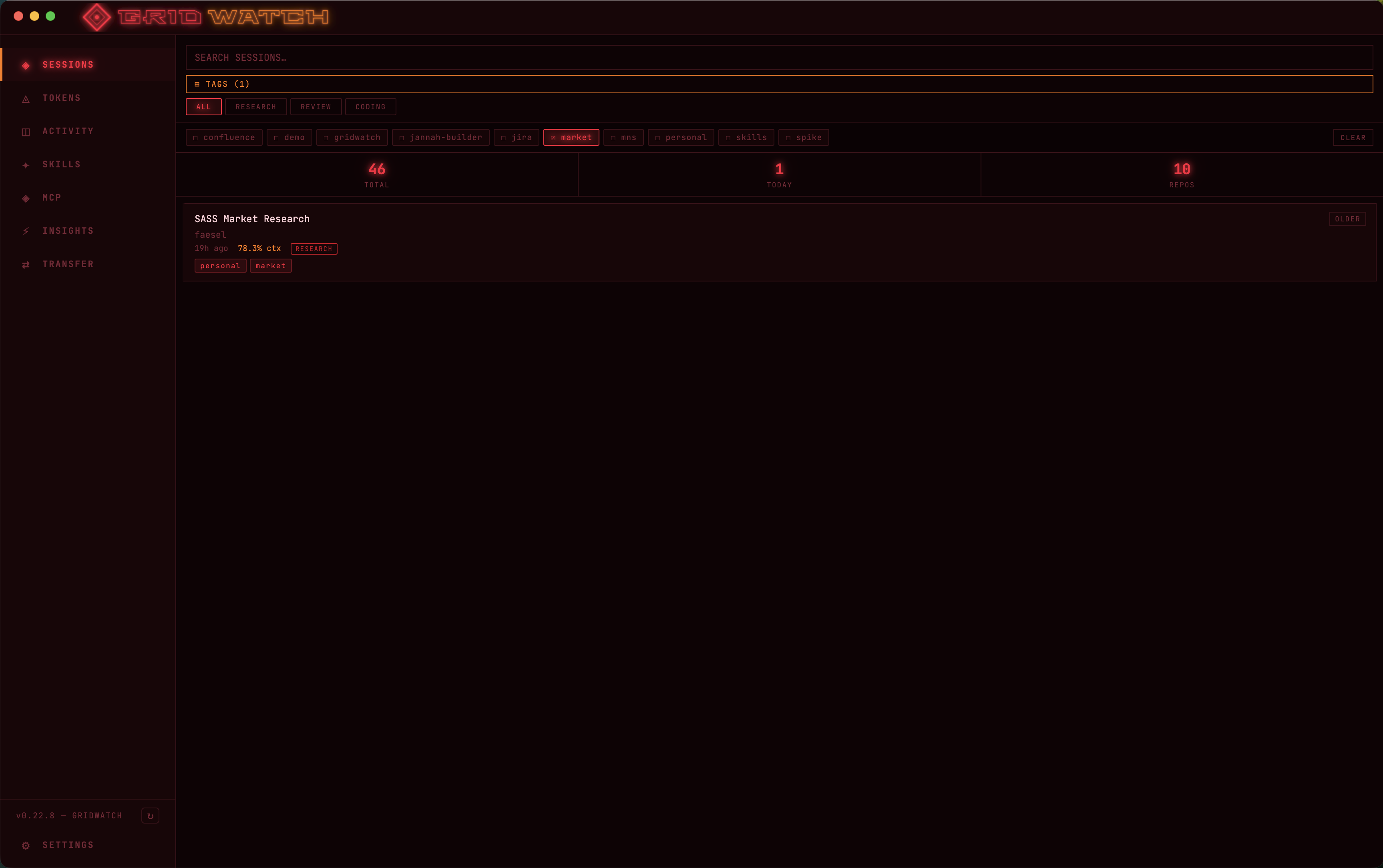Enable the jannah-builder tag filter

440,137
